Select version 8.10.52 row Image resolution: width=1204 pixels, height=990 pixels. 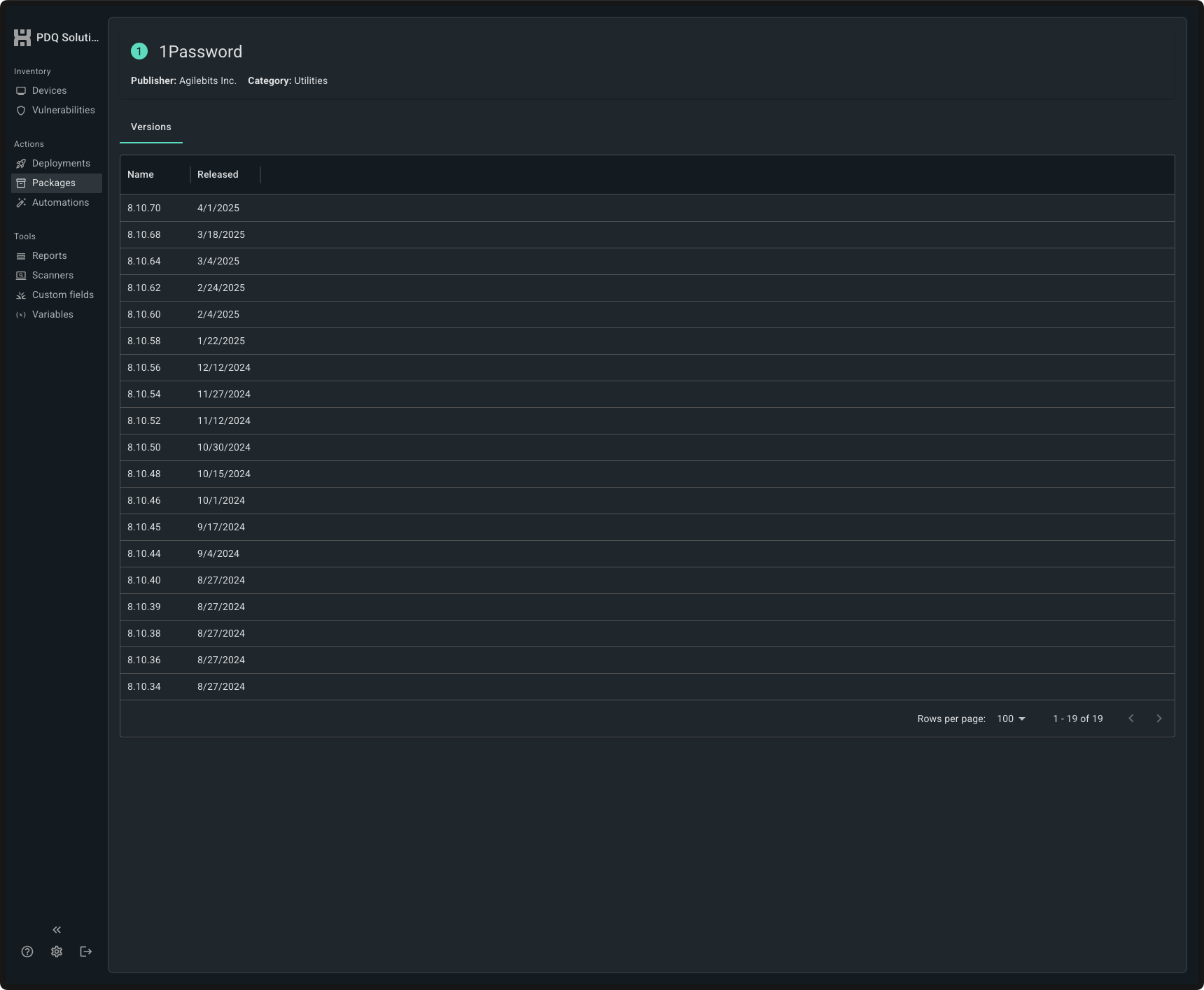pyautogui.click(x=647, y=421)
